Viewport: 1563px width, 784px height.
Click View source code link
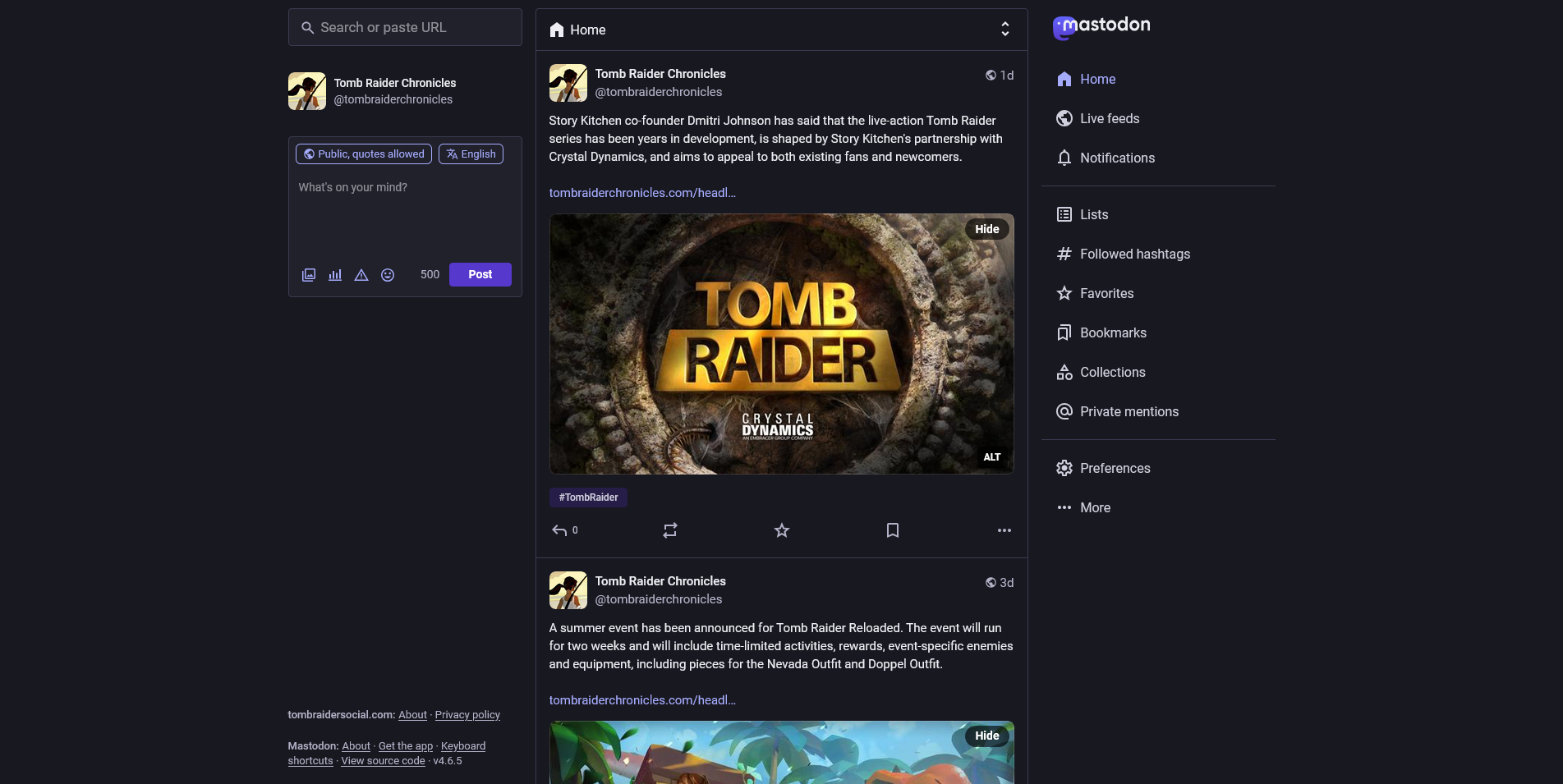[x=384, y=761]
